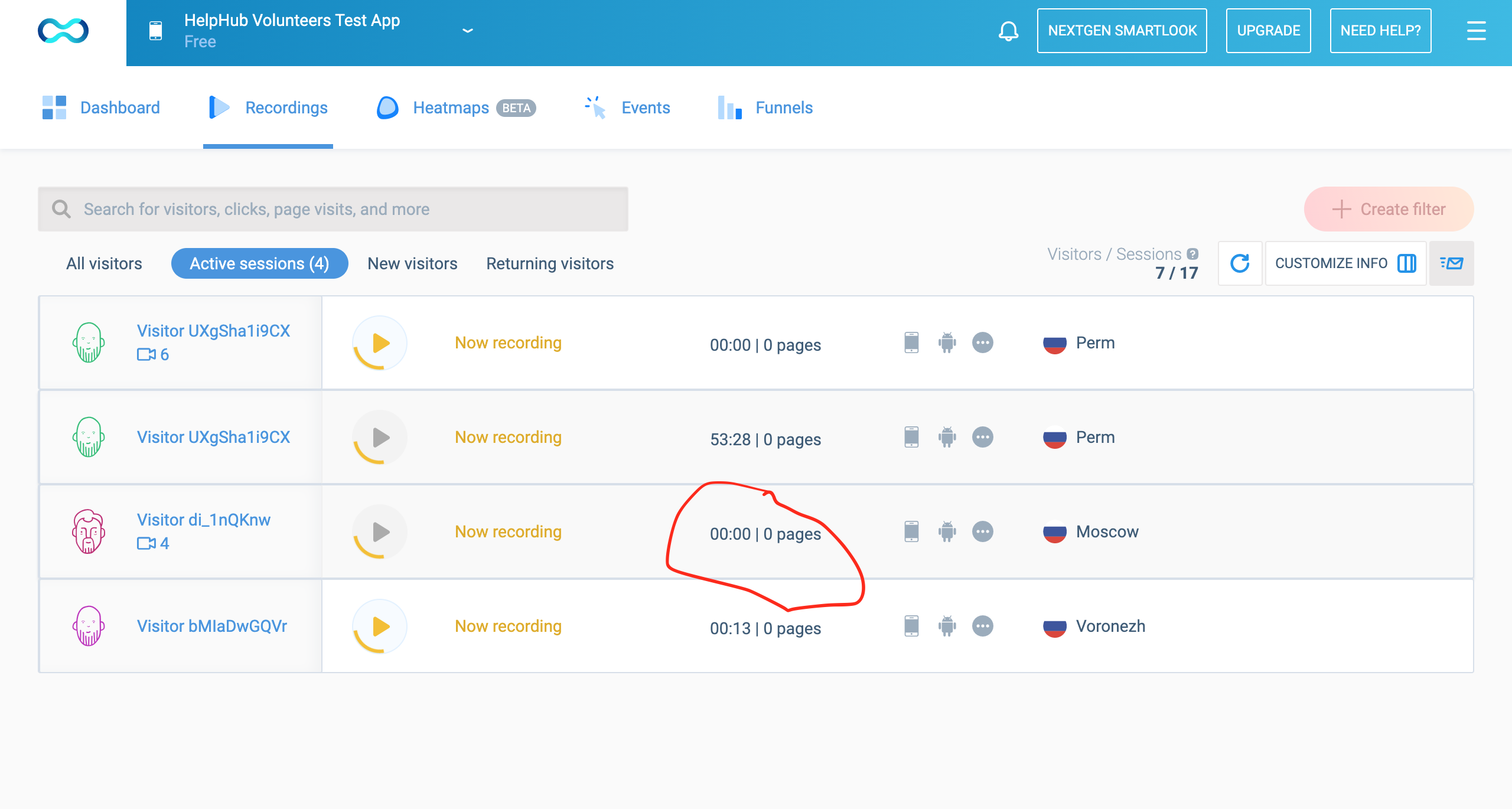Expand the app switcher for HelpHub Volunteers Test App
Image resolution: width=1512 pixels, height=809 pixels.
coord(467,31)
